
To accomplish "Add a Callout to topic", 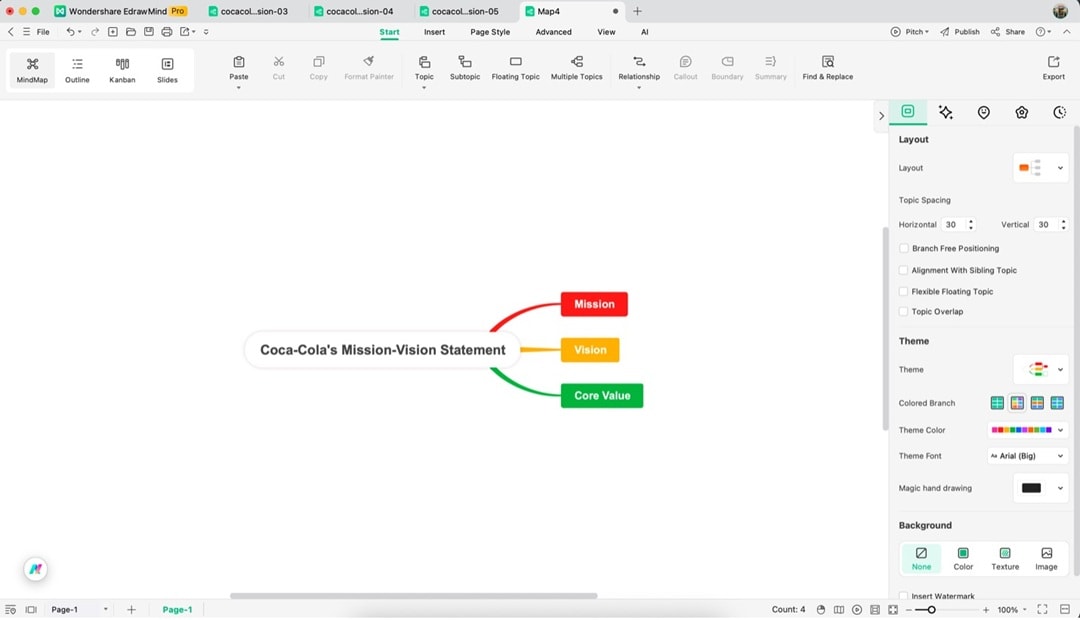I will pos(685,68).
